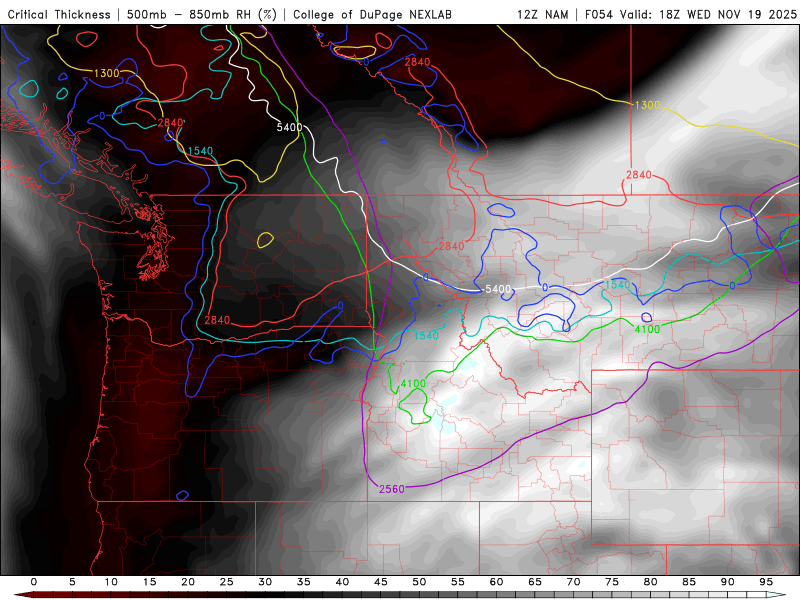Image resolution: width=800 pixels, height=600 pixels.
Task: Click the 'F054 Valid: 18Z WED NOV 19 2025' text
Action: pos(690,14)
